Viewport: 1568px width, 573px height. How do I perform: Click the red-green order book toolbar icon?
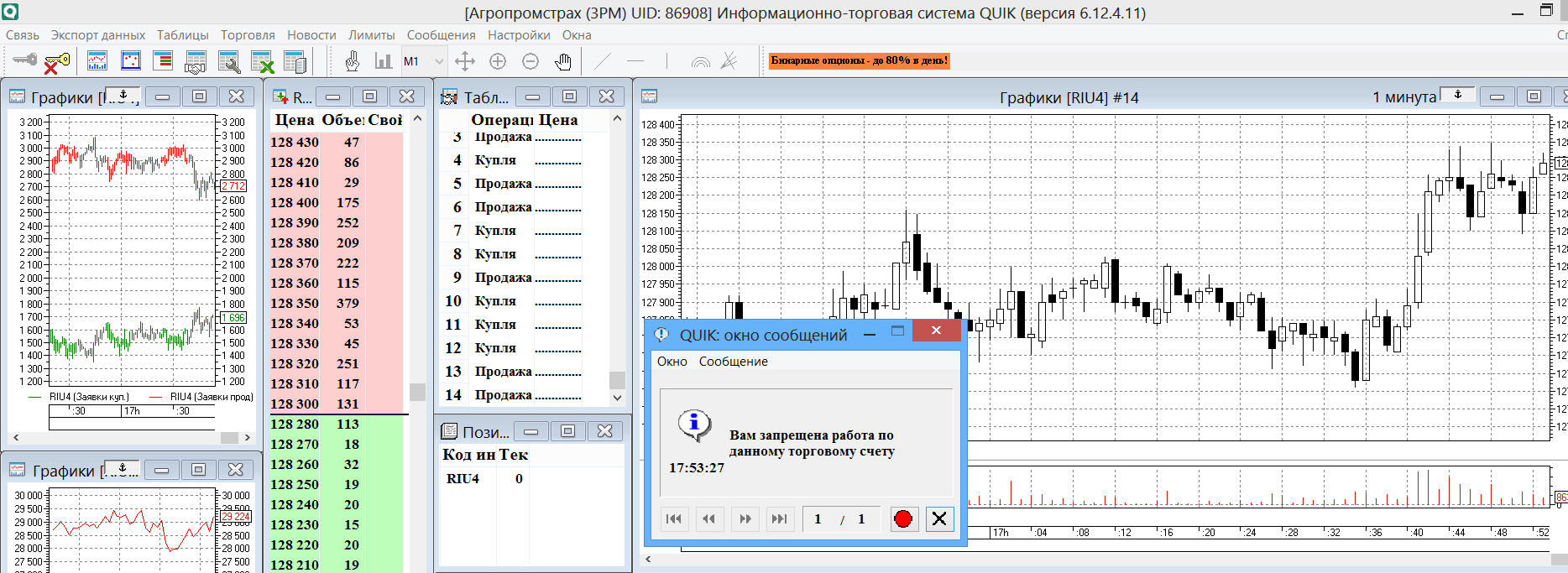[x=163, y=60]
